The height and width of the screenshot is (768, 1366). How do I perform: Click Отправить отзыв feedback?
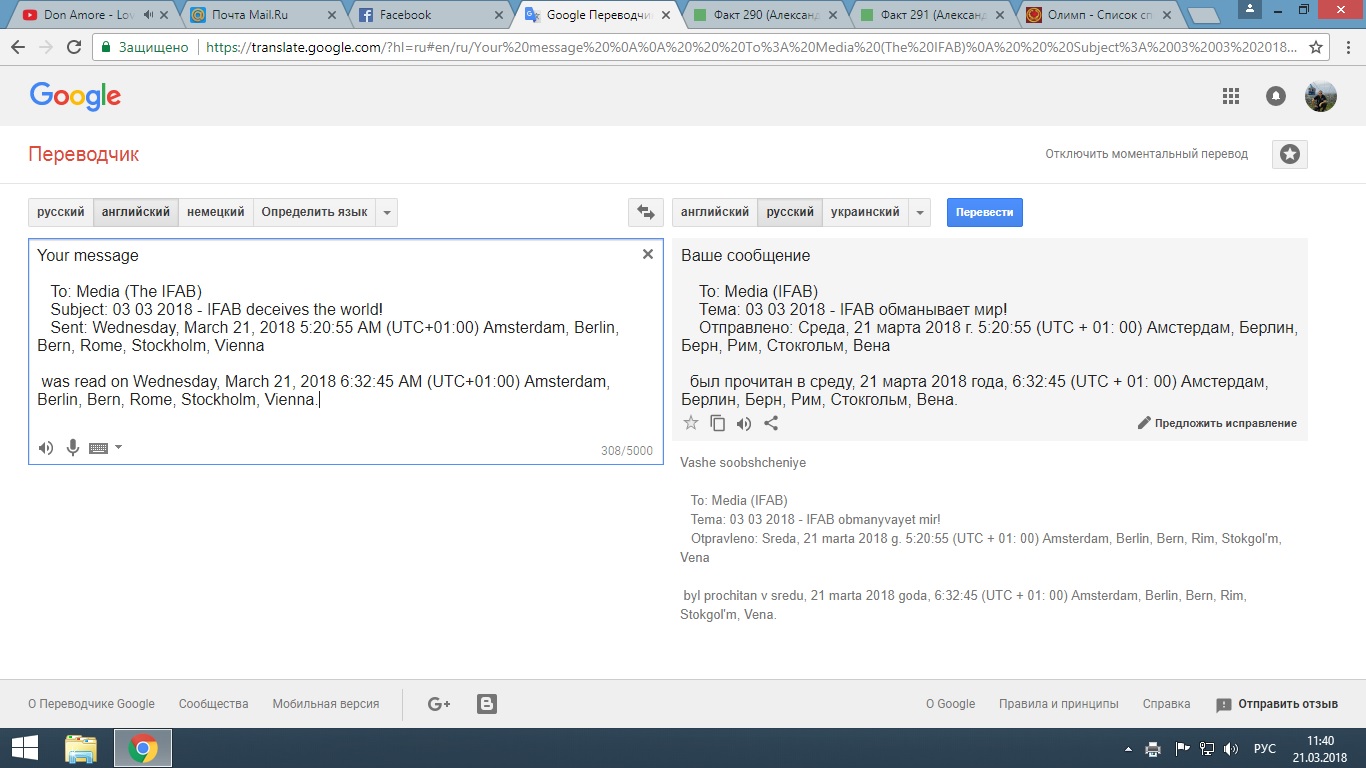tap(1277, 704)
